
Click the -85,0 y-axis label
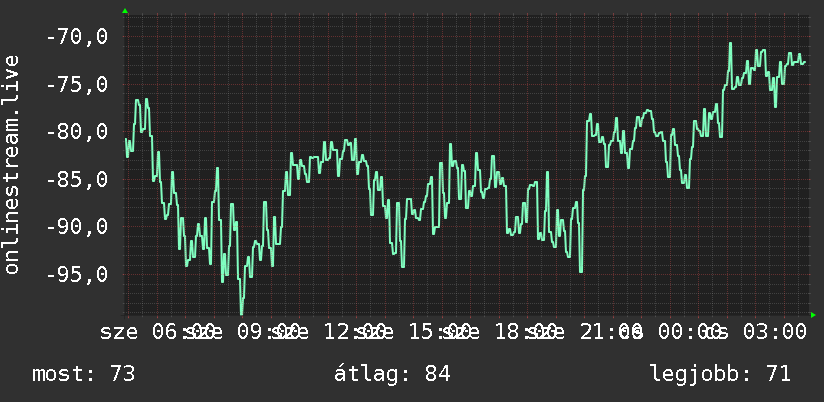point(77,180)
